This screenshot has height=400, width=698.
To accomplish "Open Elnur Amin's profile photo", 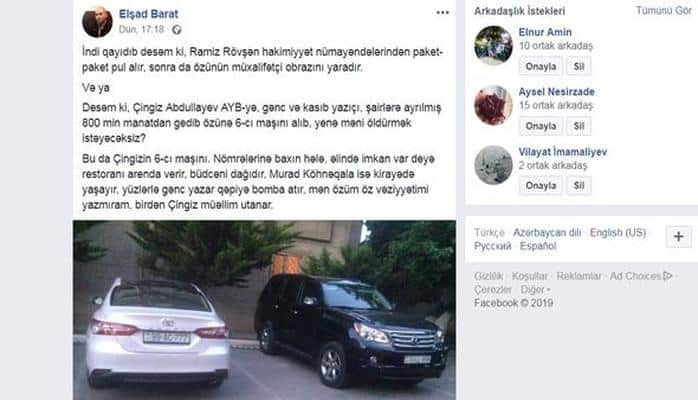I will click(493, 45).
